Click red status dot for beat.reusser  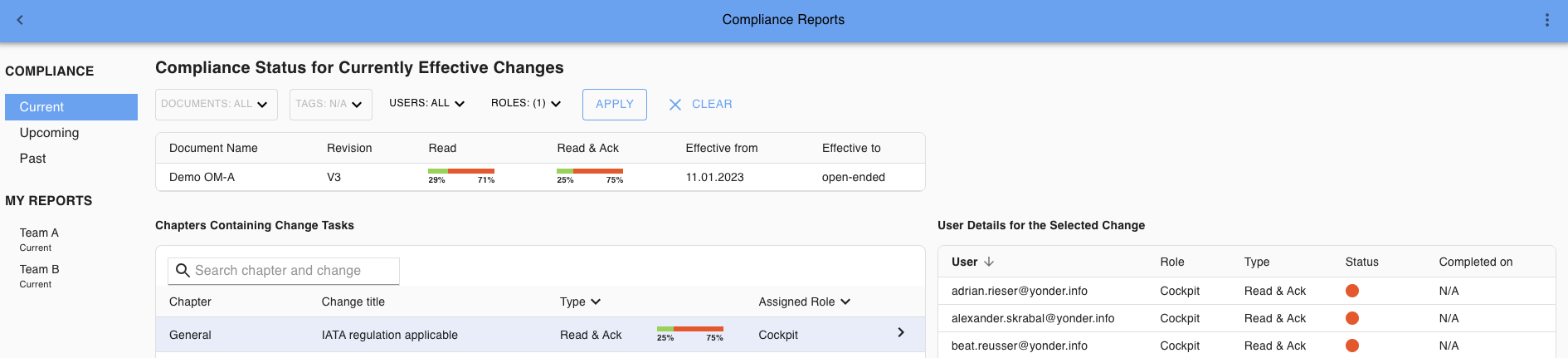pyautogui.click(x=1352, y=346)
